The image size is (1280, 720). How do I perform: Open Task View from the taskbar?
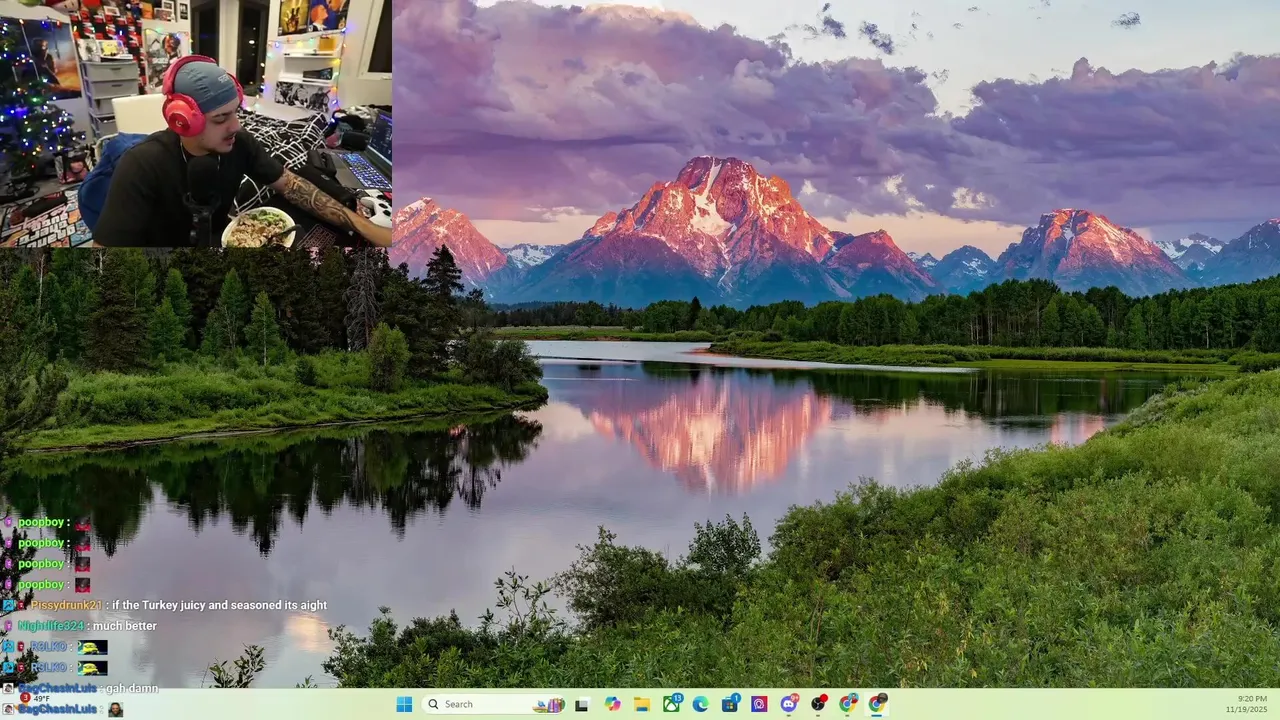(582, 704)
